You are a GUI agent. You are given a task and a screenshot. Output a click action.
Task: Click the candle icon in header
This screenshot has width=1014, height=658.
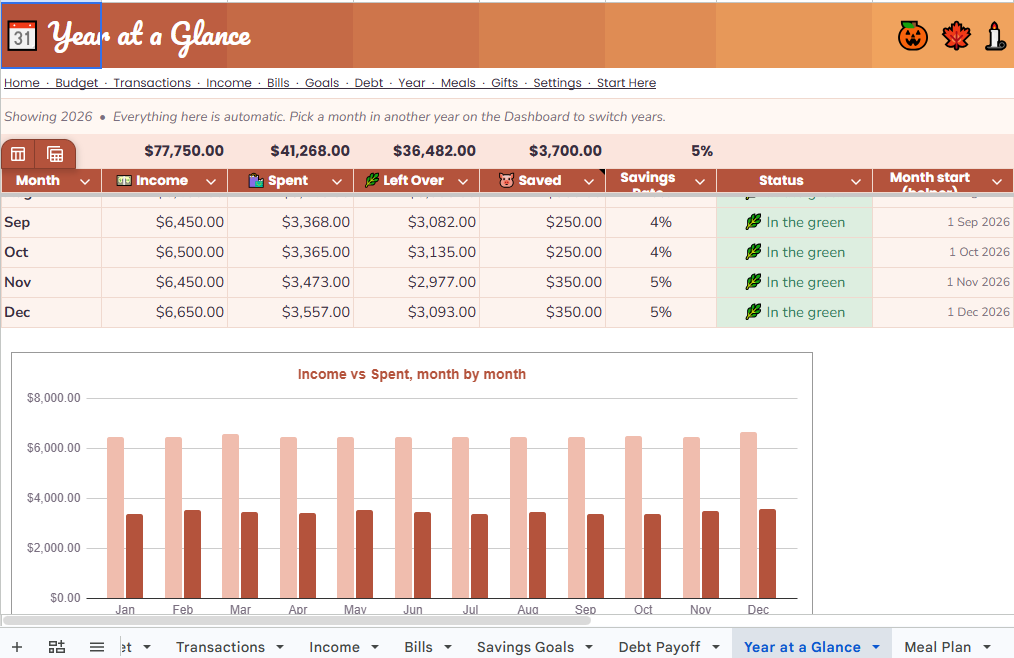tap(995, 36)
